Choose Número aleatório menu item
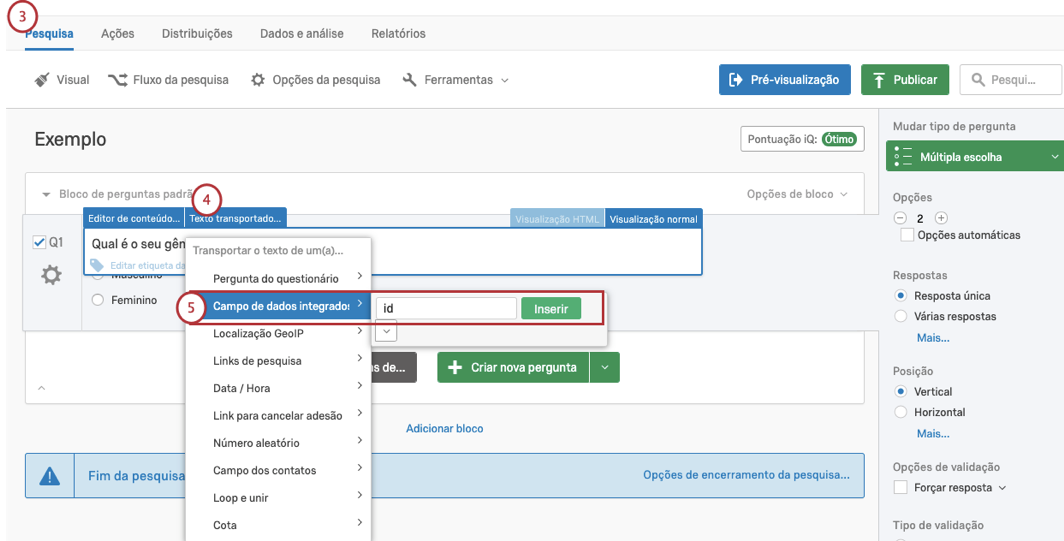The height and width of the screenshot is (541, 1064). 278,443
